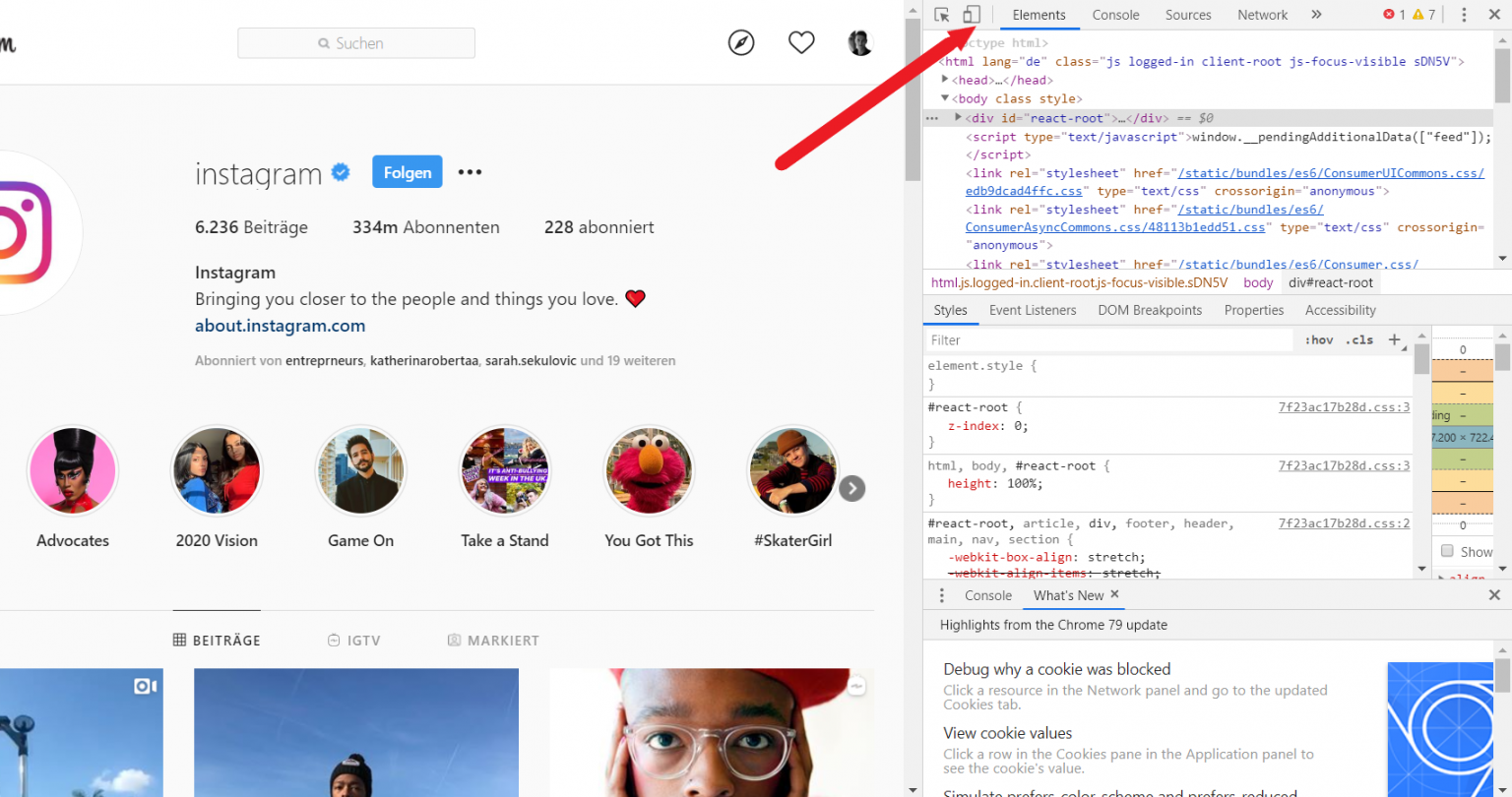Open the entreprneurs follower link
This screenshot has width=1512, height=797.
pos(324,361)
